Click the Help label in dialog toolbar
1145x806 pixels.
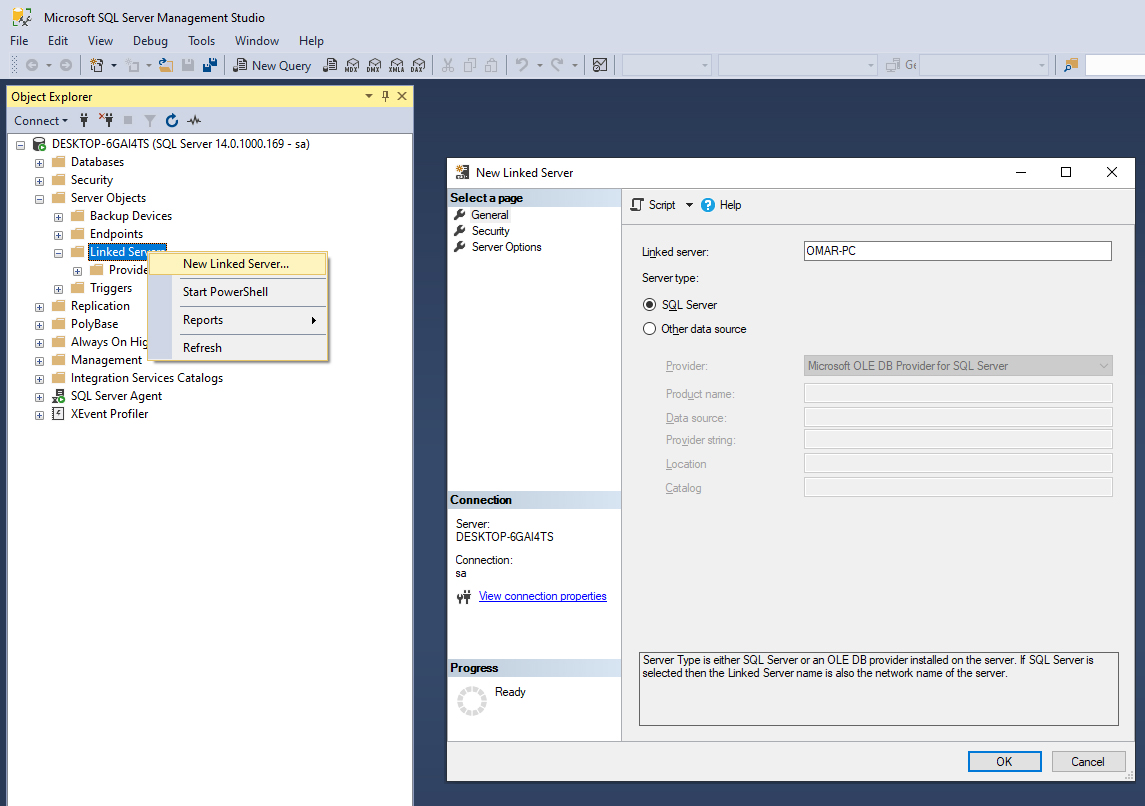click(x=730, y=205)
